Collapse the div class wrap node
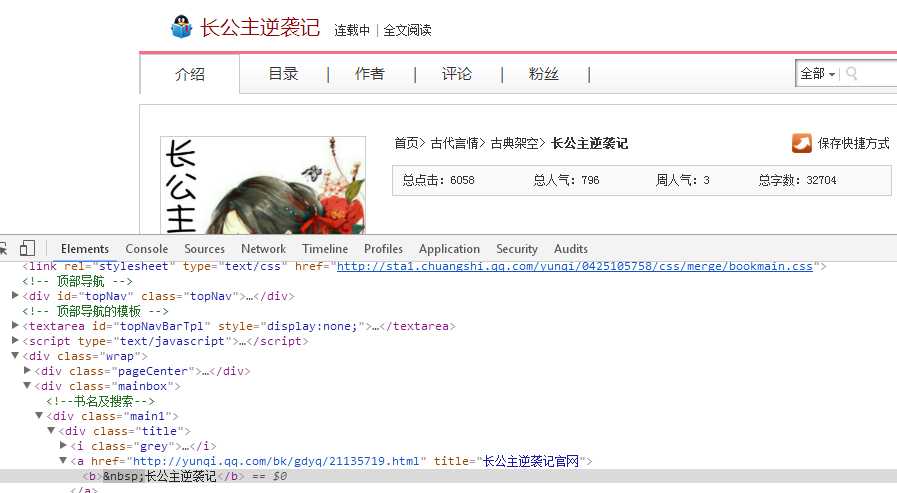Image resolution: width=897 pixels, height=493 pixels. 15,355
